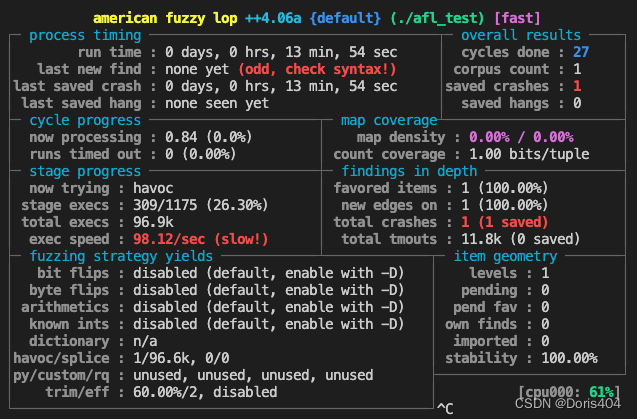Click exec speed '98.12/sec (slow!)'
This screenshot has height=419, width=637.
[x=201, y=240]
